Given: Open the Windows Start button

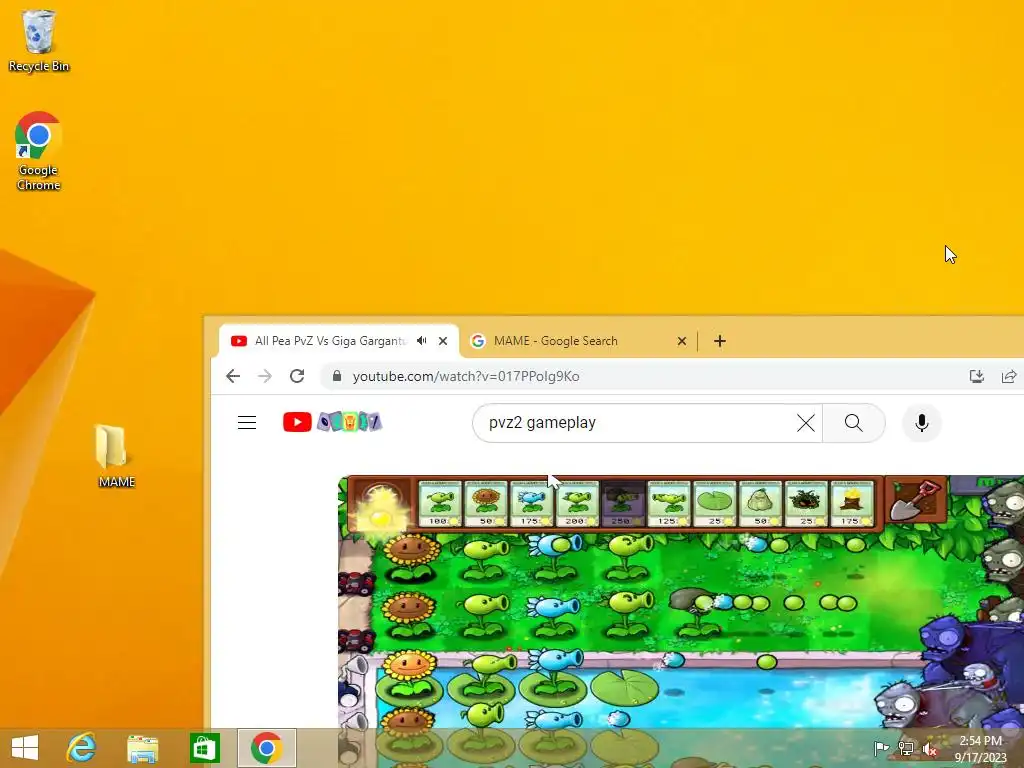Looking at the screenshot, I should [25, 748].
